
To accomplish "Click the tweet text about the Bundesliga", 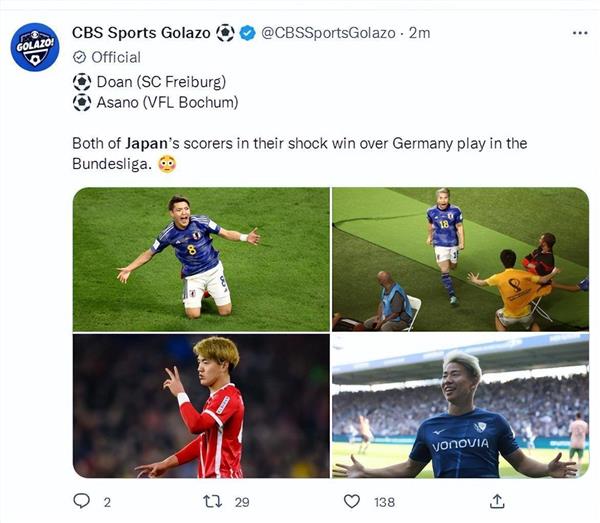I will 300,143.
